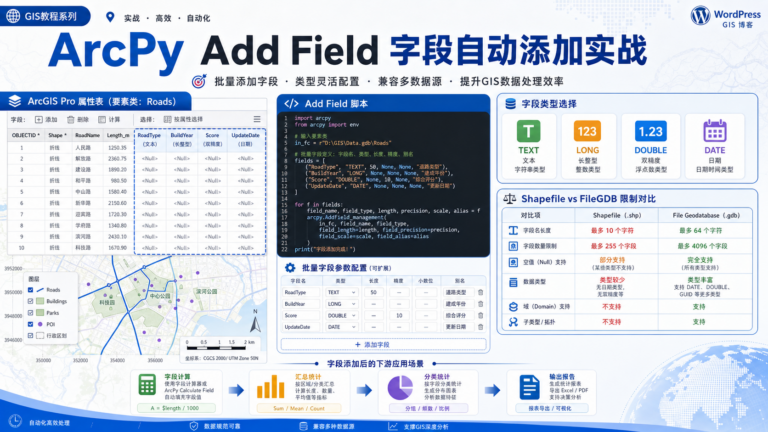
Task: Click the RoadName column header
Action: tap(87, 135)
